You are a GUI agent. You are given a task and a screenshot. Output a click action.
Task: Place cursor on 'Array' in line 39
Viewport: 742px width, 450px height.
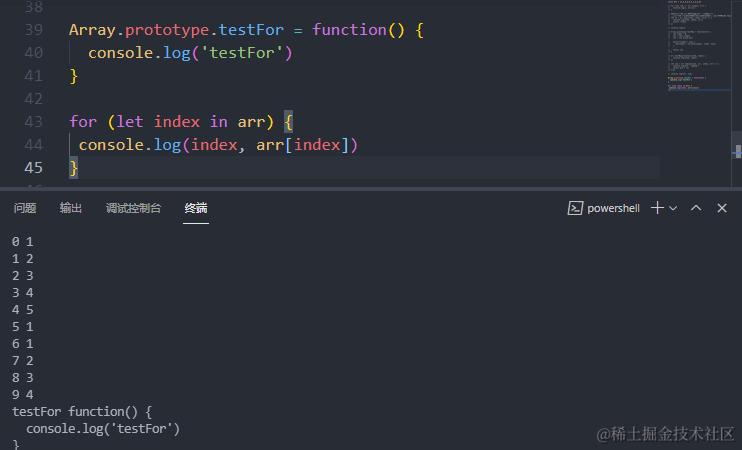tap(92, 30)
